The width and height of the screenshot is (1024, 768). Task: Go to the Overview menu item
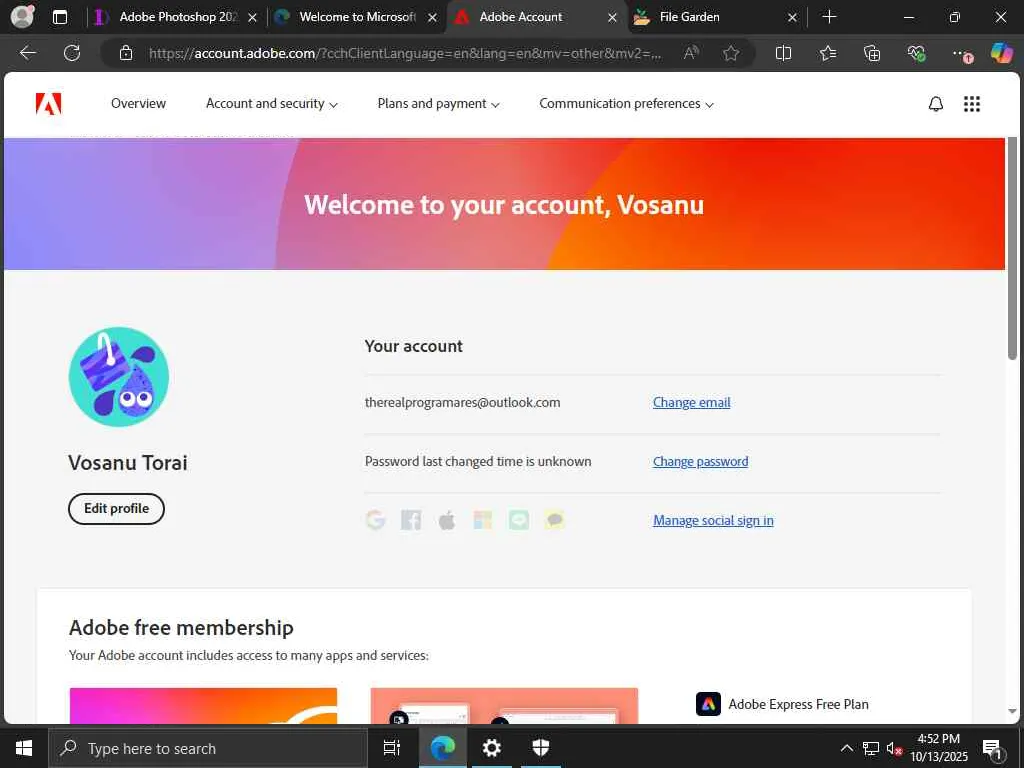pyautogui.click(x=138, y=103)
